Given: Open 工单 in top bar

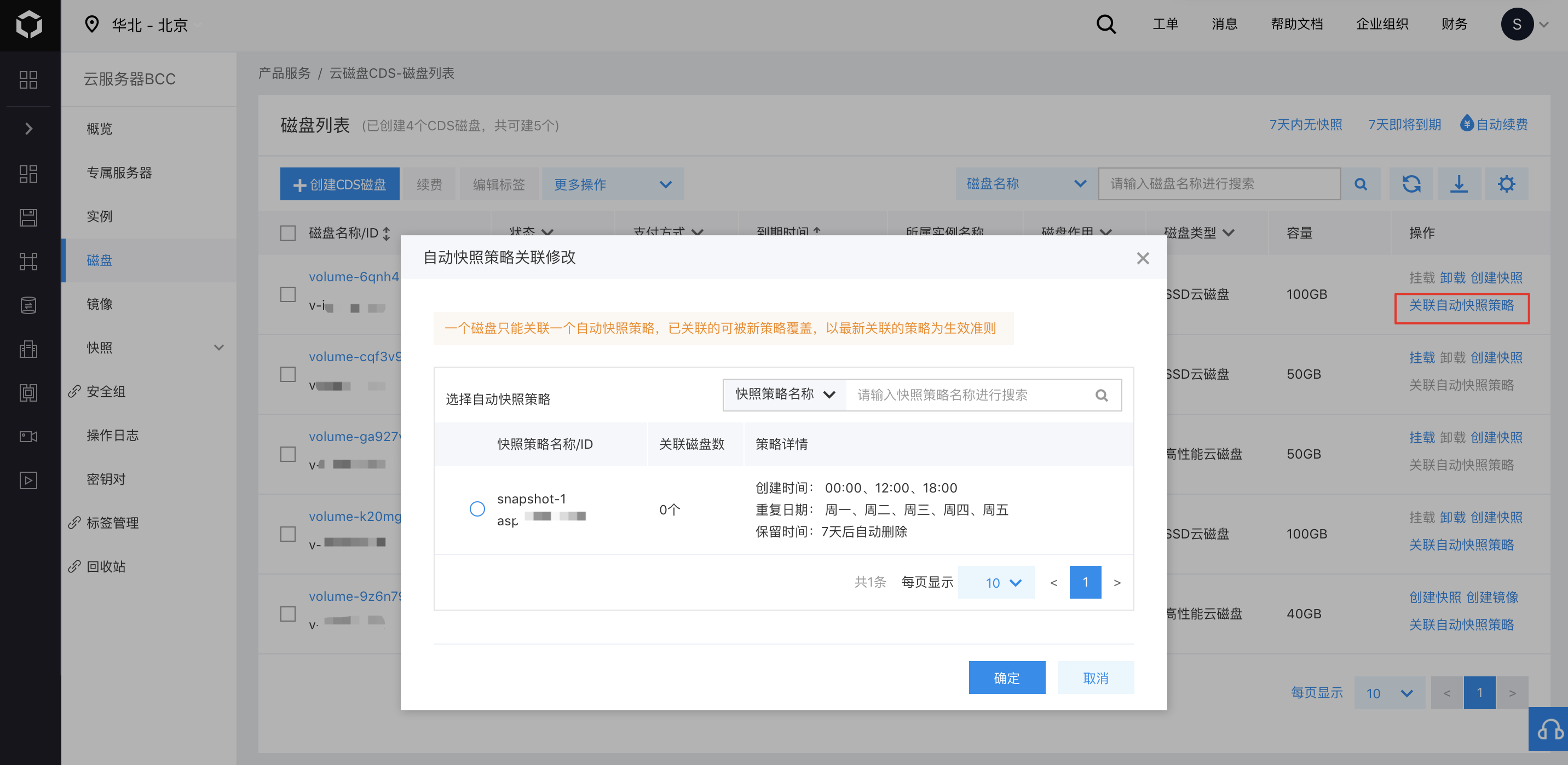Looking at the screenshot, I should click(1165, 24).
